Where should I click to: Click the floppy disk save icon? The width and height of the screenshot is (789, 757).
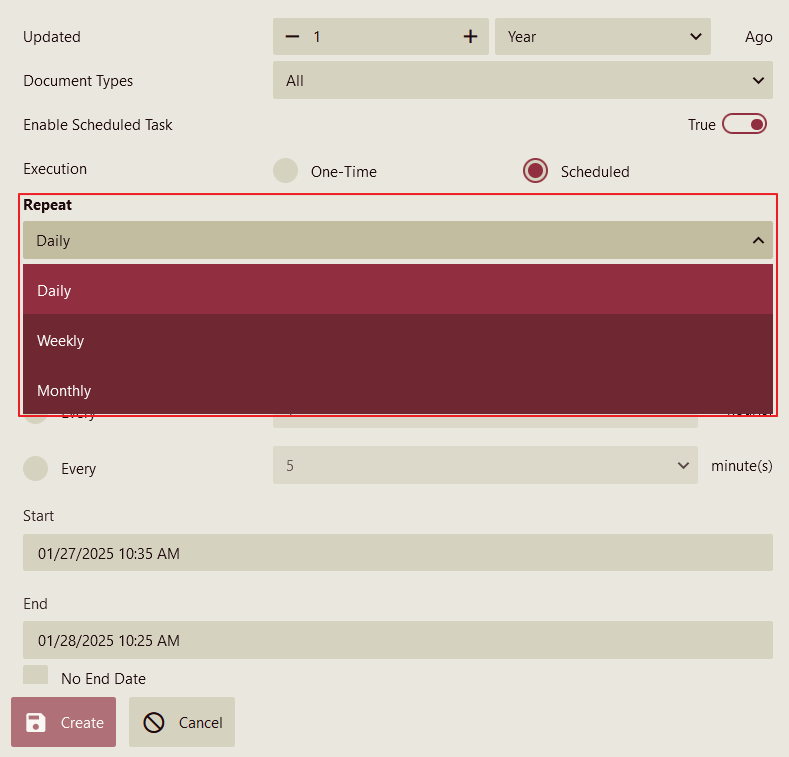coord(36,722)
